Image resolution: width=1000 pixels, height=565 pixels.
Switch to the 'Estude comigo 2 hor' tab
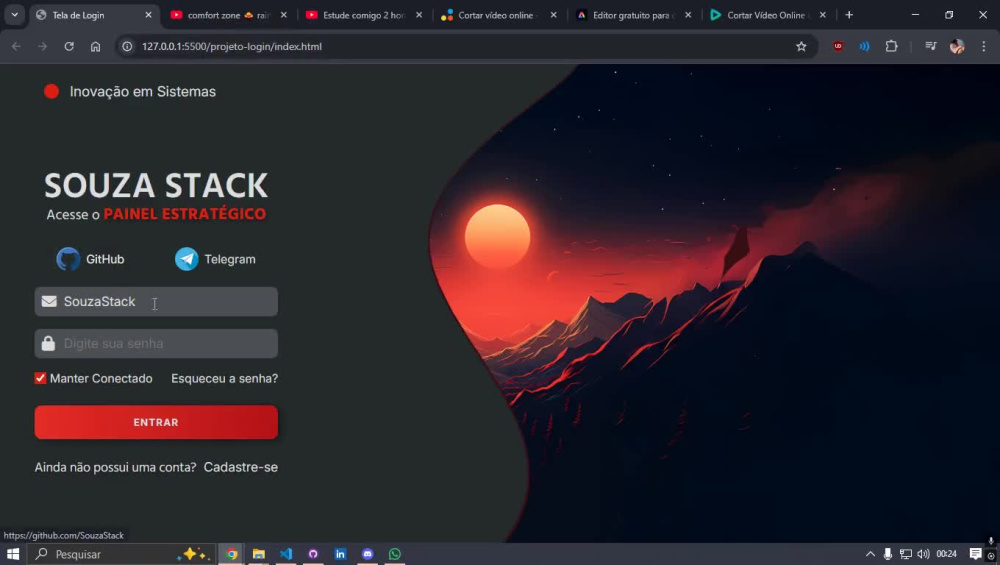pyautogui.click(x=364, y=15)
